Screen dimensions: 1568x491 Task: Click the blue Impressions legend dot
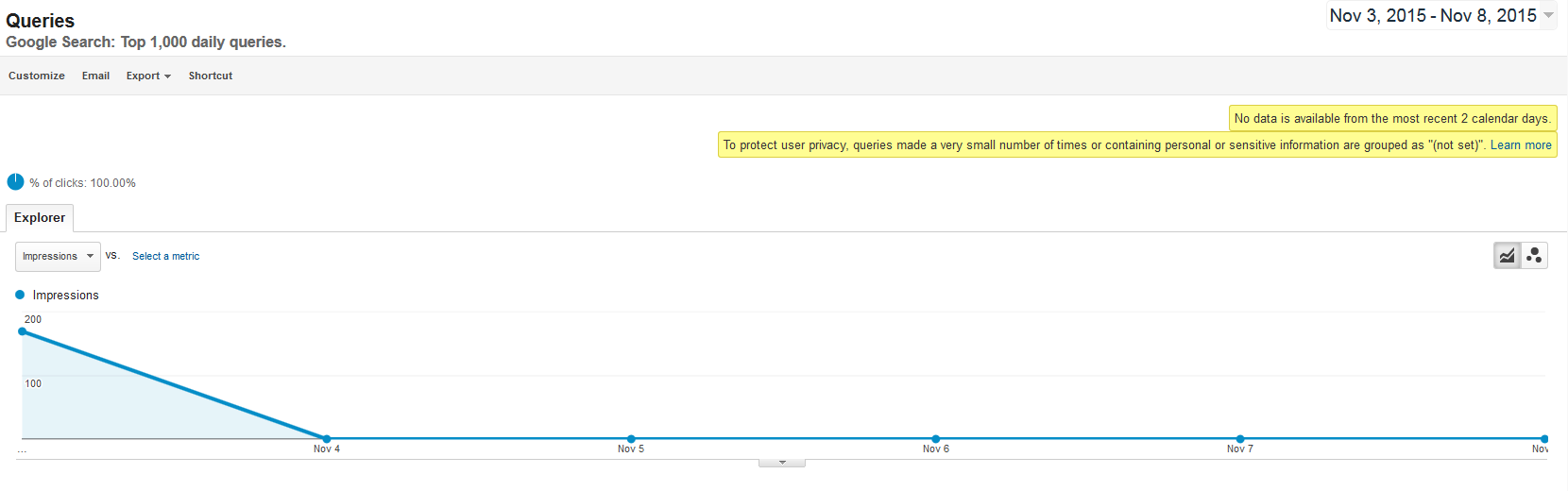(x=20, y=295)
